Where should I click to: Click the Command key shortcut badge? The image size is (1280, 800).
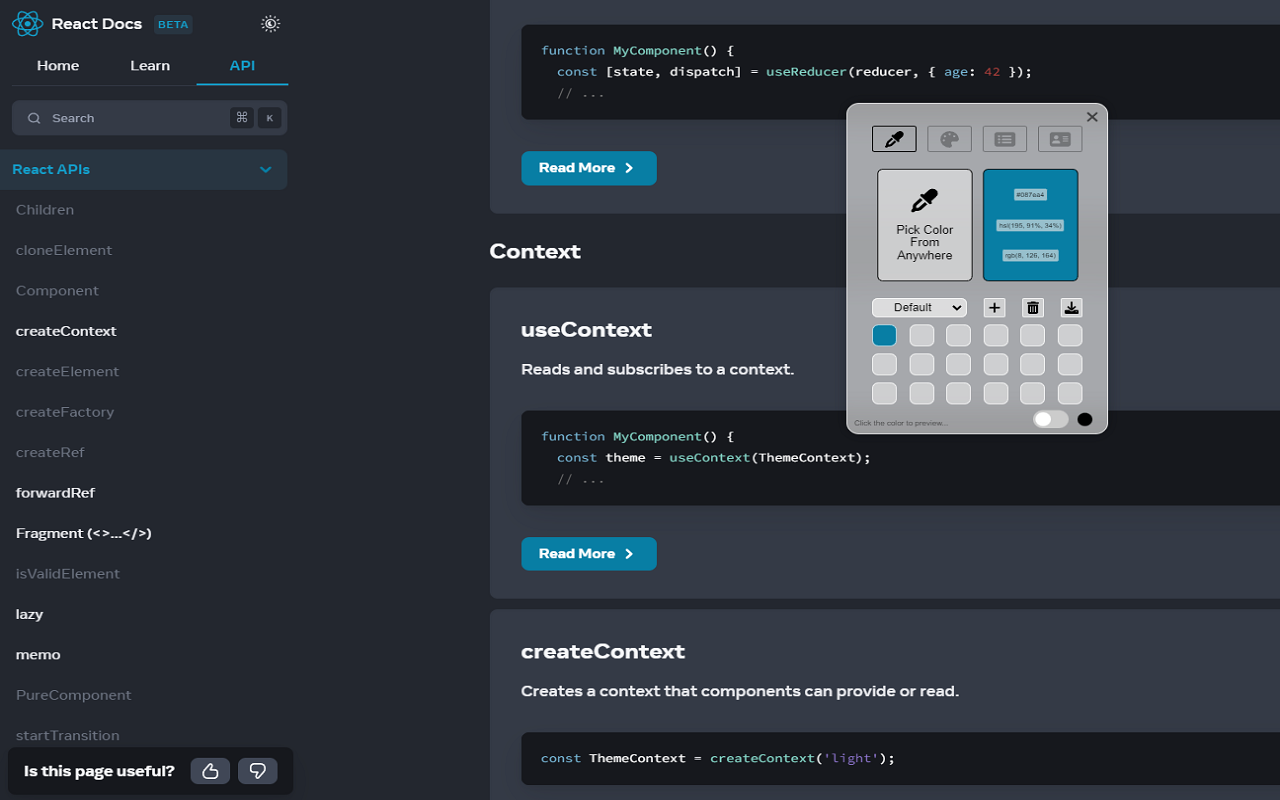click(241, 118)
